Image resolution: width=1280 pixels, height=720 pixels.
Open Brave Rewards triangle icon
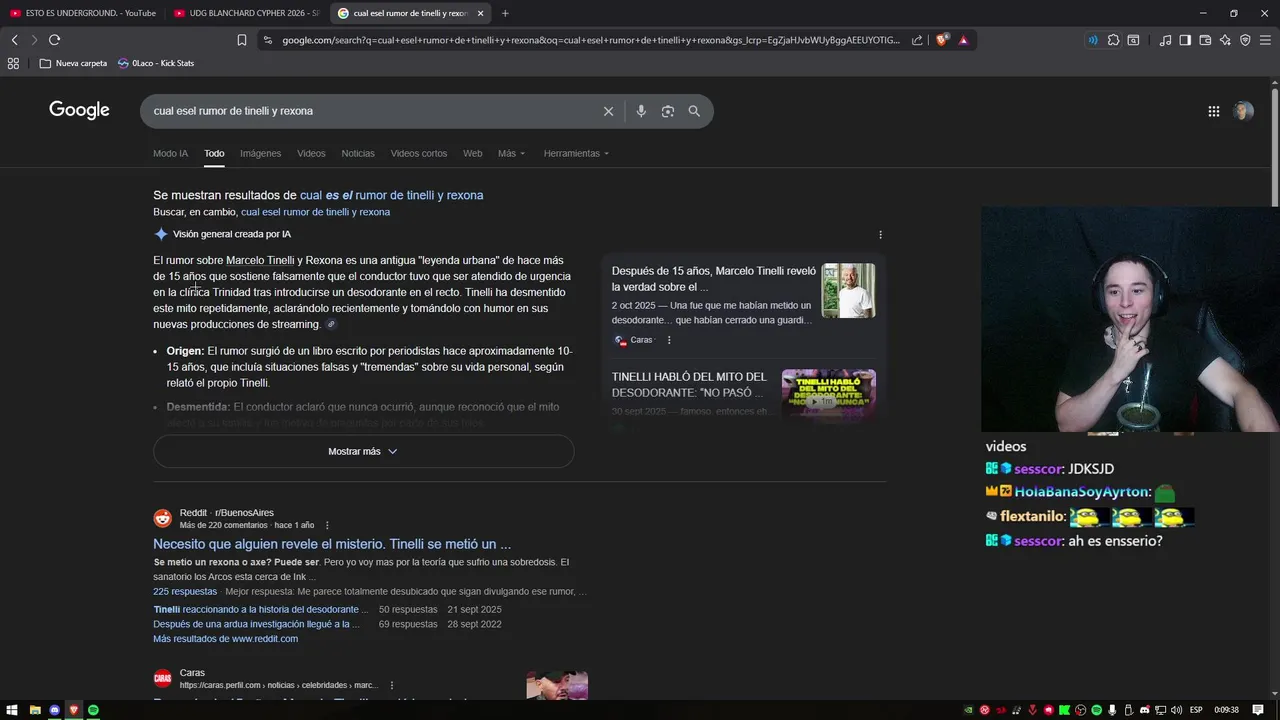point(963,40)
